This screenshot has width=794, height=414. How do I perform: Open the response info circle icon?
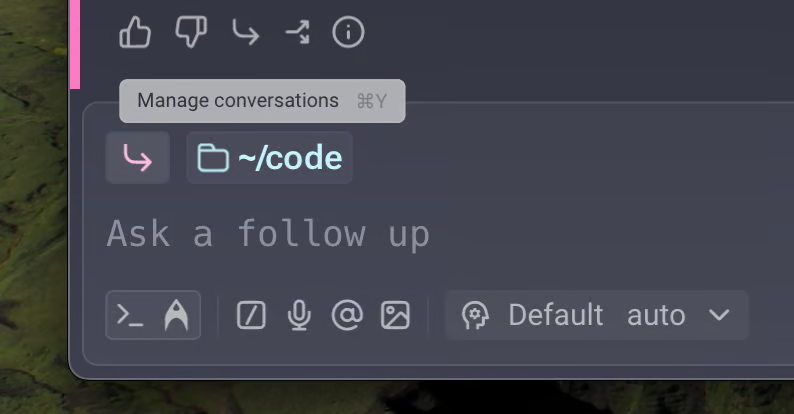tap(348, 32)
